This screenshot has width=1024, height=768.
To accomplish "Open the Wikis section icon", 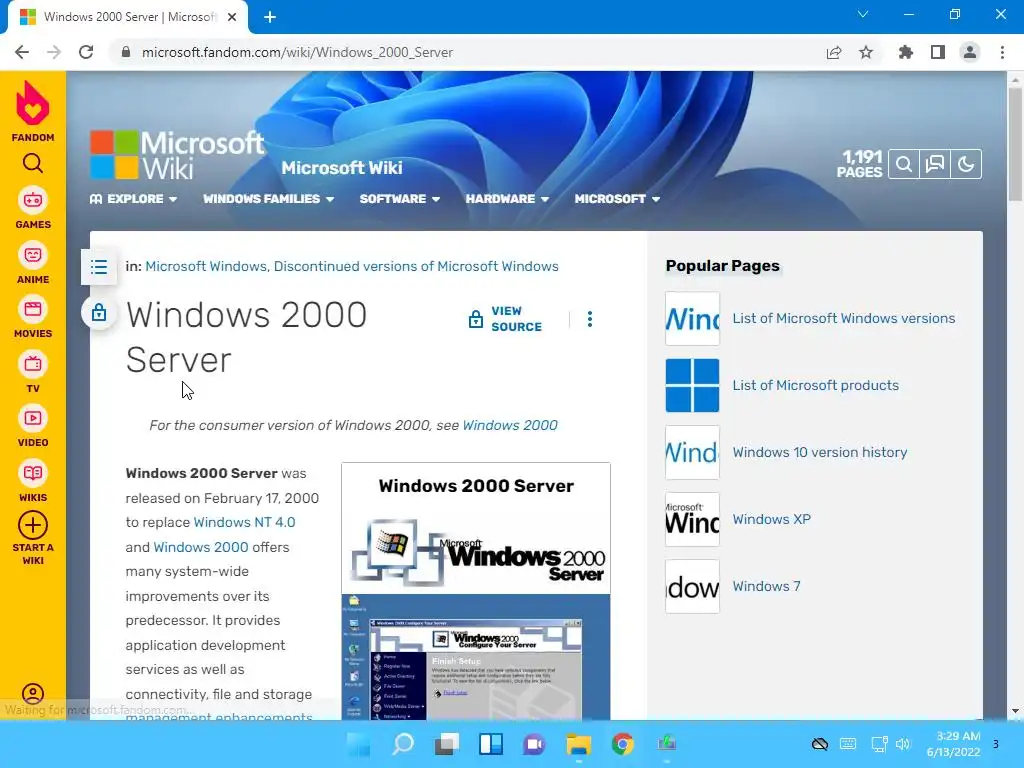I will (x=33, y=473).
